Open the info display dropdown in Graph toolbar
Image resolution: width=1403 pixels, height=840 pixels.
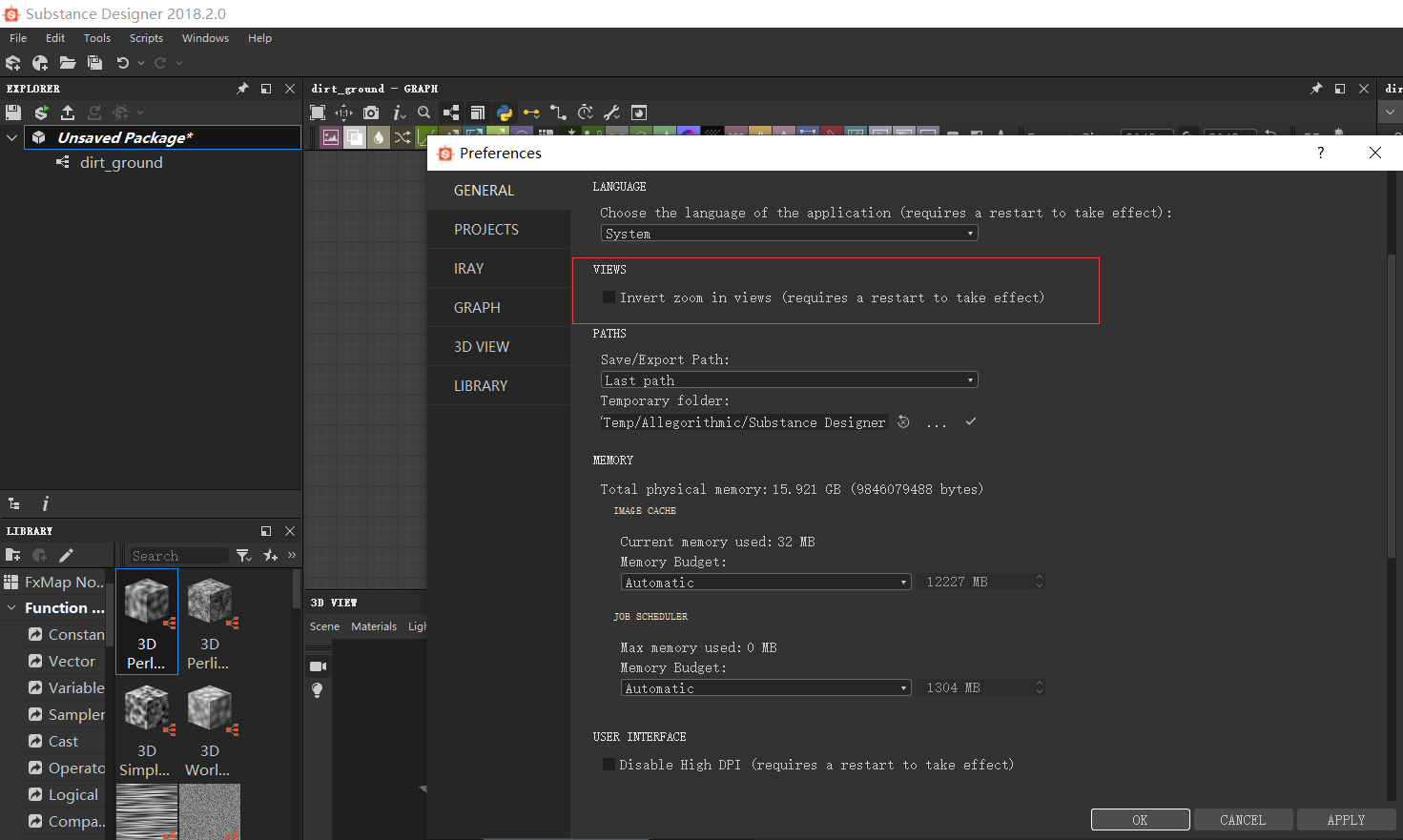[400, 113]
